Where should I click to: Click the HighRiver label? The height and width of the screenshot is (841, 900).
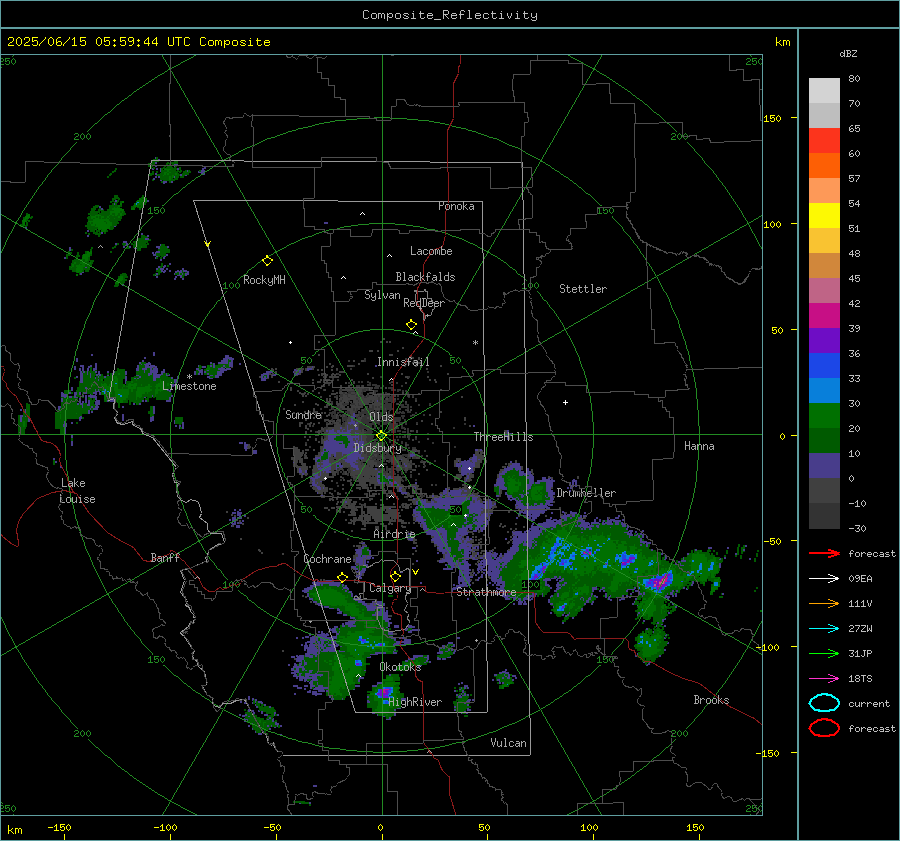pos(415,702)
